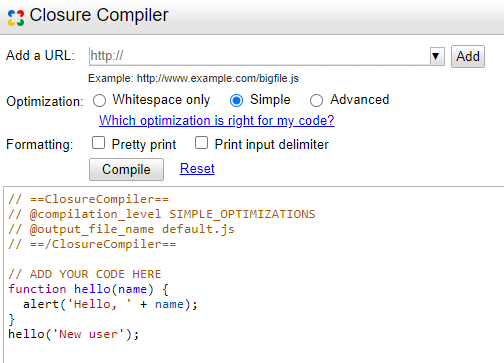Select Whitespace only optimization
Screen dimensions: 504x363
[99, 100]
